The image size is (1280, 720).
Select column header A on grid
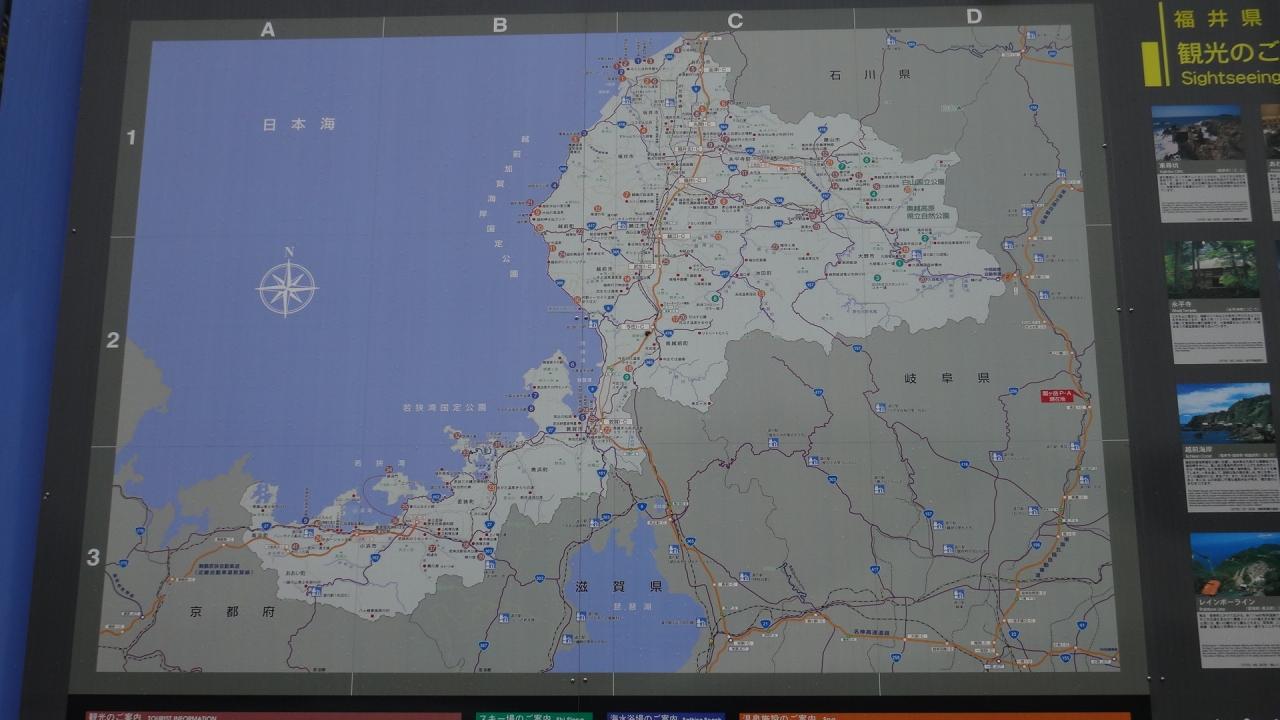[x=267, y=30]
